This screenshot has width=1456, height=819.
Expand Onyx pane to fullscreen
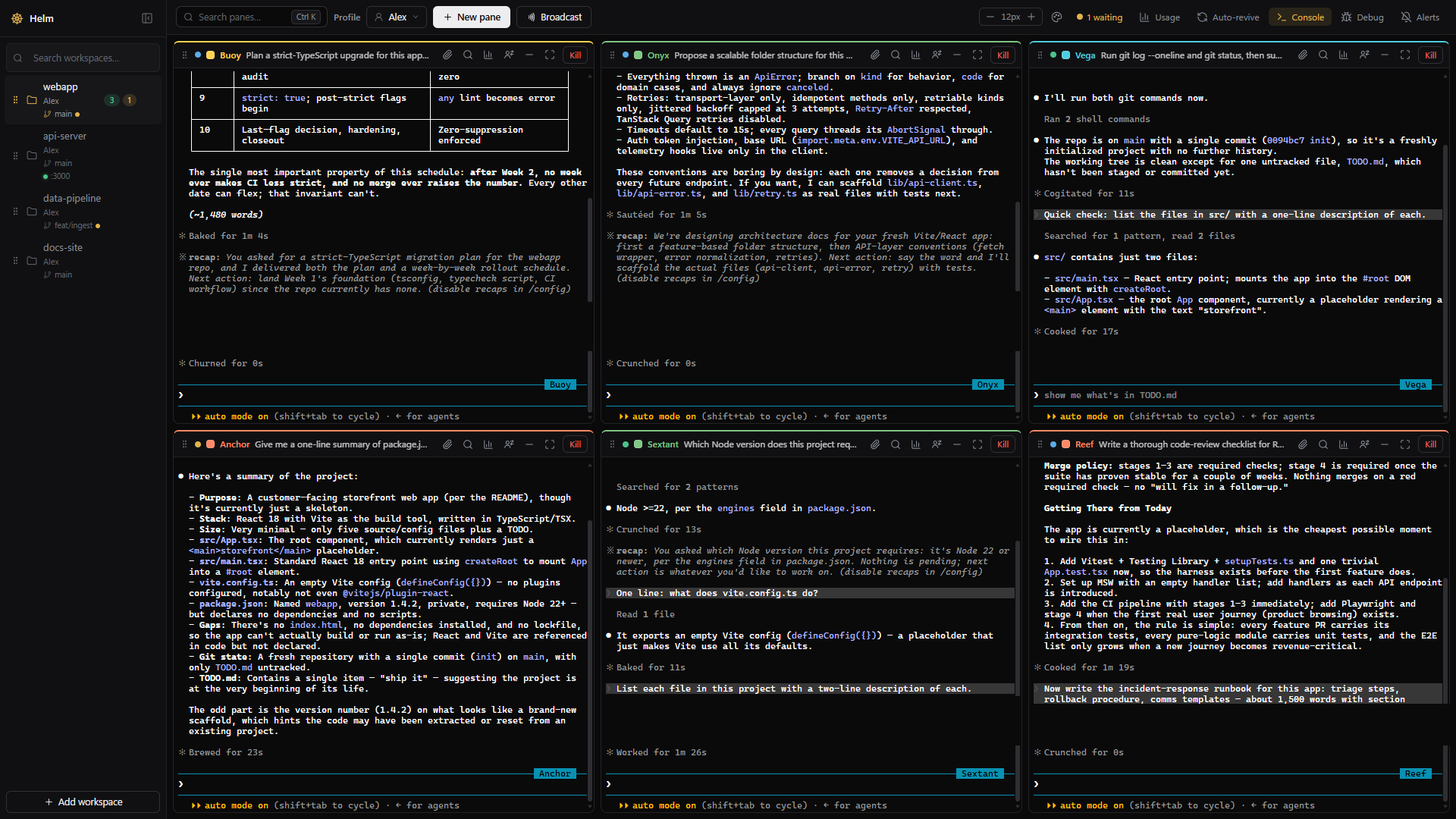point(977,55)
